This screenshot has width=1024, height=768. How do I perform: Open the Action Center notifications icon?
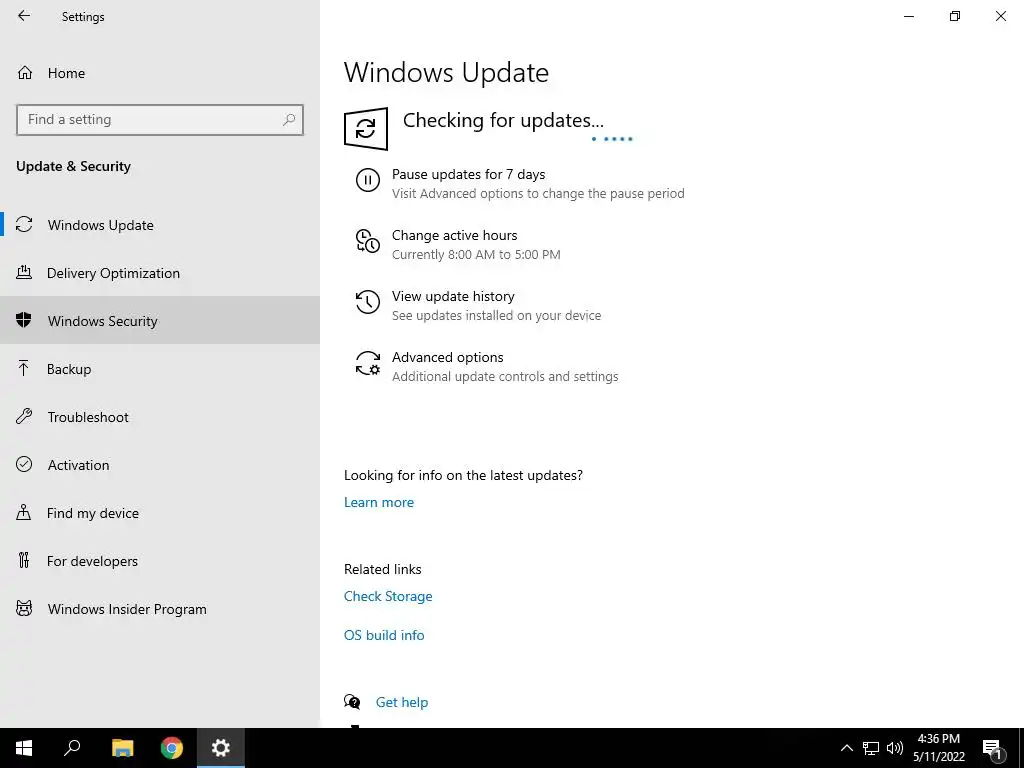[x=992, y=748]
